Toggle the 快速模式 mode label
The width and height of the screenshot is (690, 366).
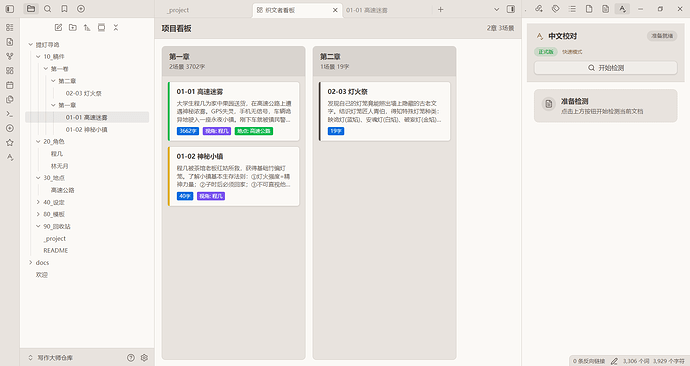pyautogui.click(x=572, y=52)
